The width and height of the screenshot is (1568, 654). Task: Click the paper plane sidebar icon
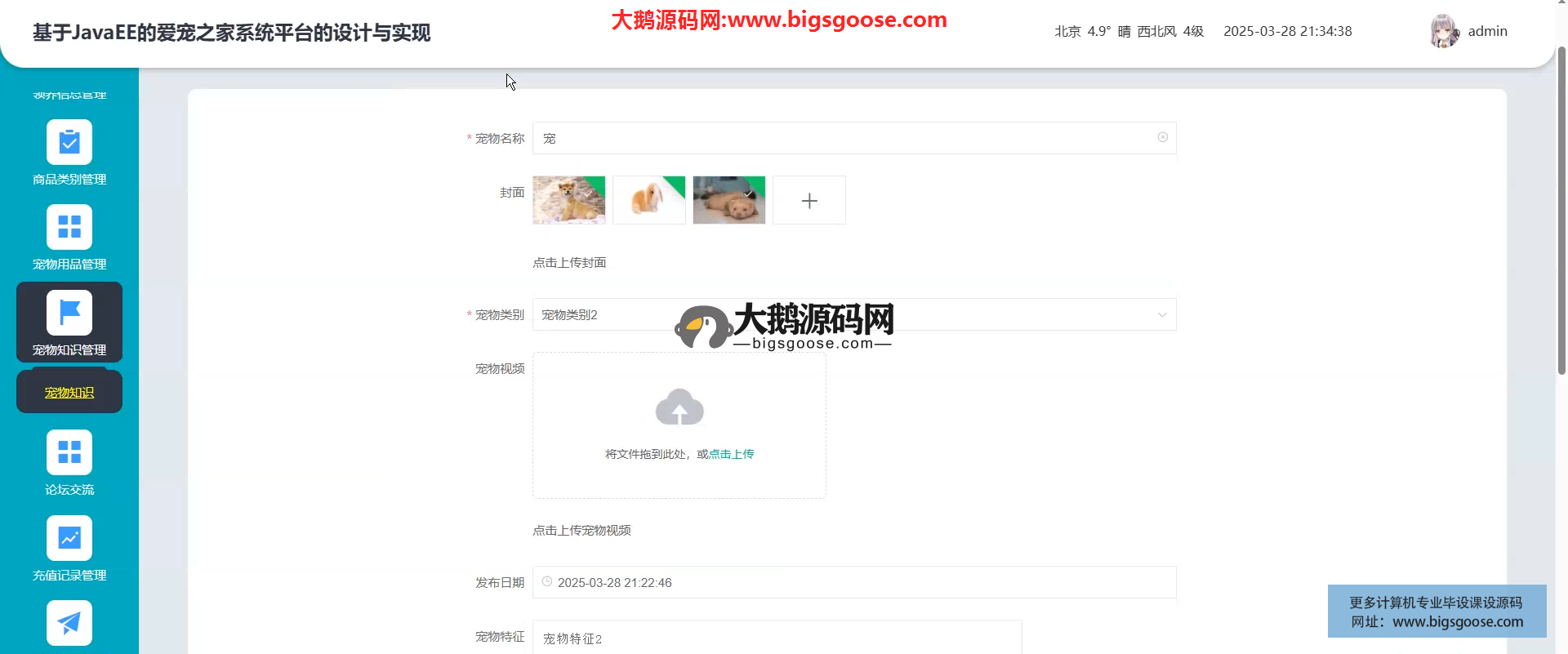click(x=69, y=623)
